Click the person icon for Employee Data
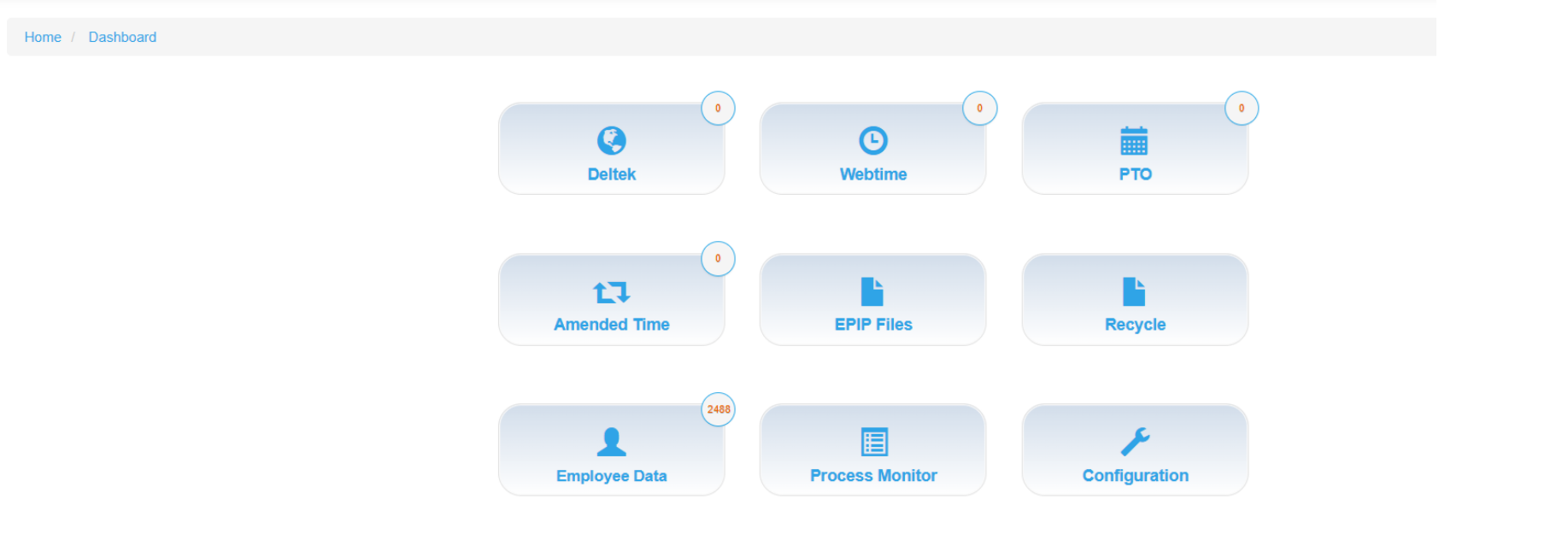Image resolution: width=1568 pixels, height=546 pixels. [611, 442]
